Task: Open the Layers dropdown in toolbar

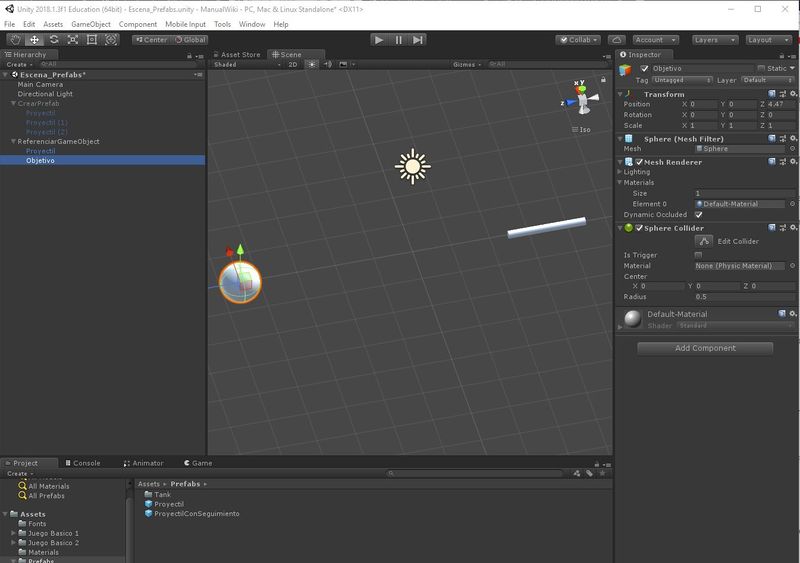Action: pos(714,40)
